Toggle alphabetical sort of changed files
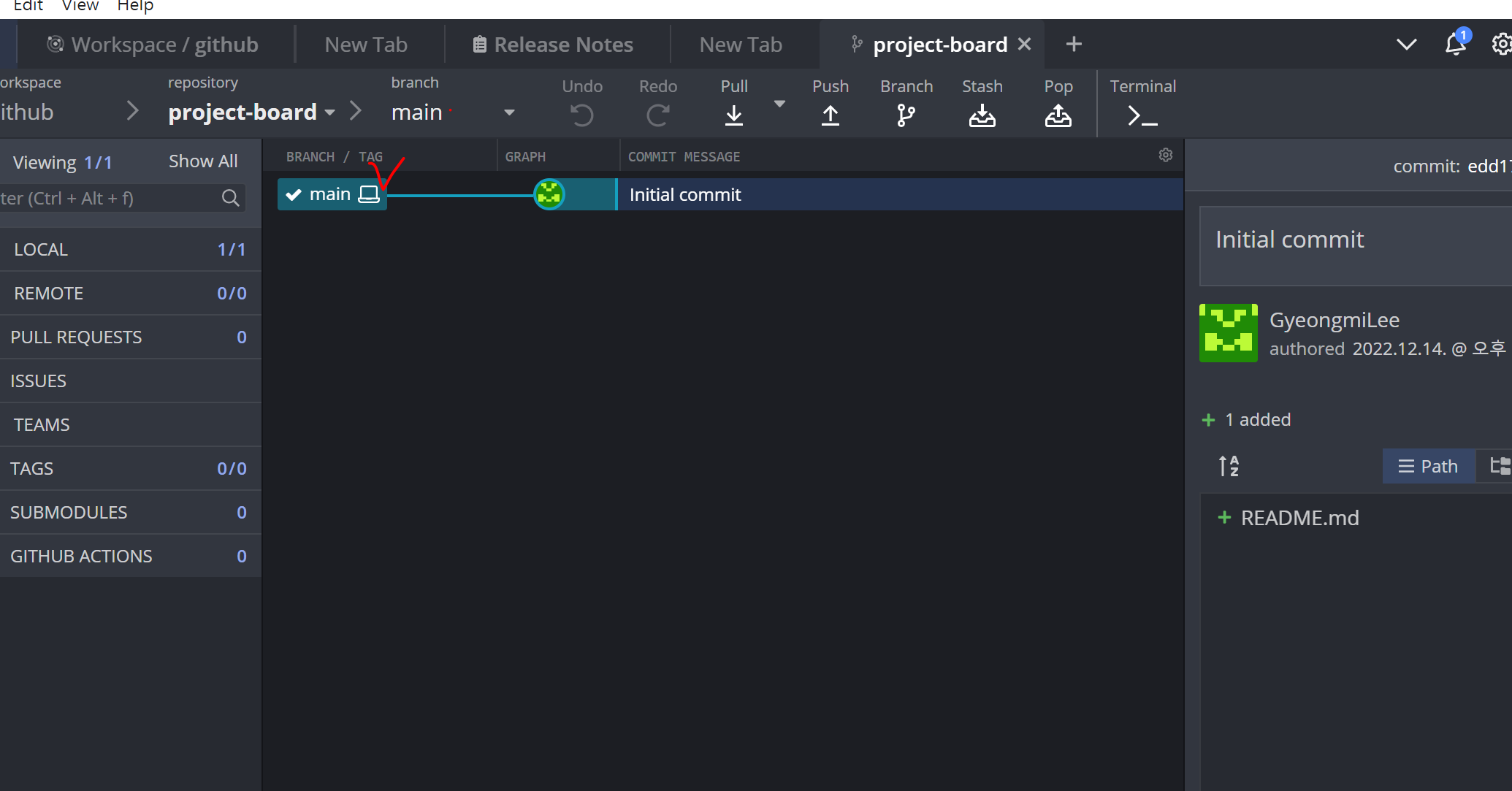The width and height of the screenshot is (1512, 791). click(1229, 466)
